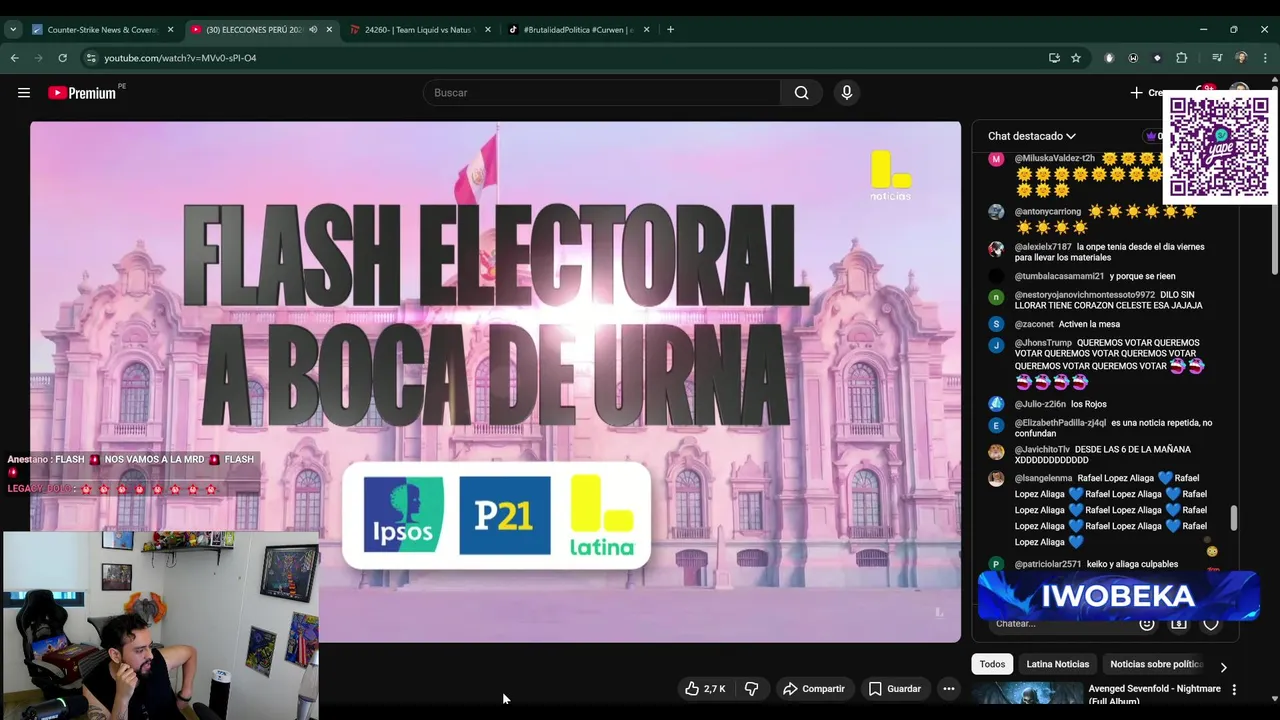Open more actions three-dot button under video

949,689
